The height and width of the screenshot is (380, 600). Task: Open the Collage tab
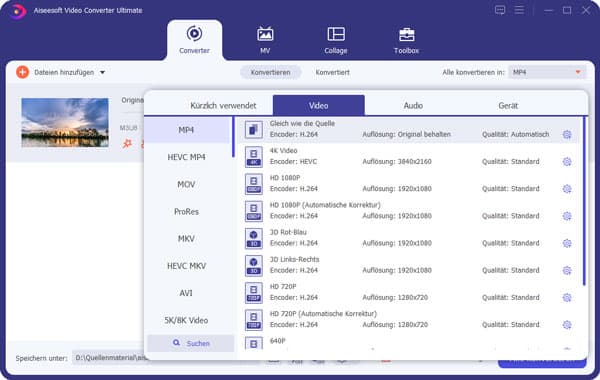click(336, 40)
